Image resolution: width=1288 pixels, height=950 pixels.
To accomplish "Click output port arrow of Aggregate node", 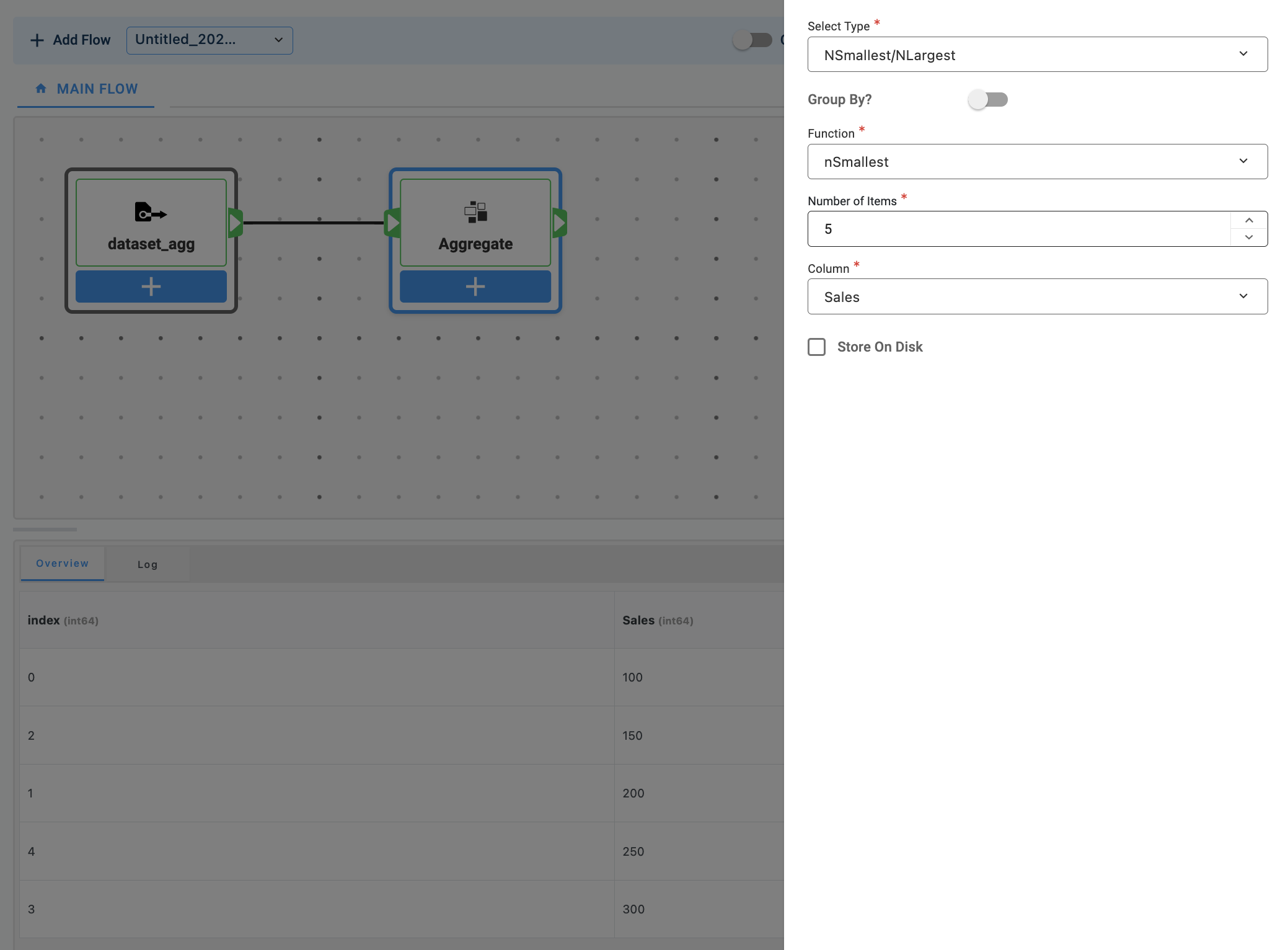I will pos(559,223).
